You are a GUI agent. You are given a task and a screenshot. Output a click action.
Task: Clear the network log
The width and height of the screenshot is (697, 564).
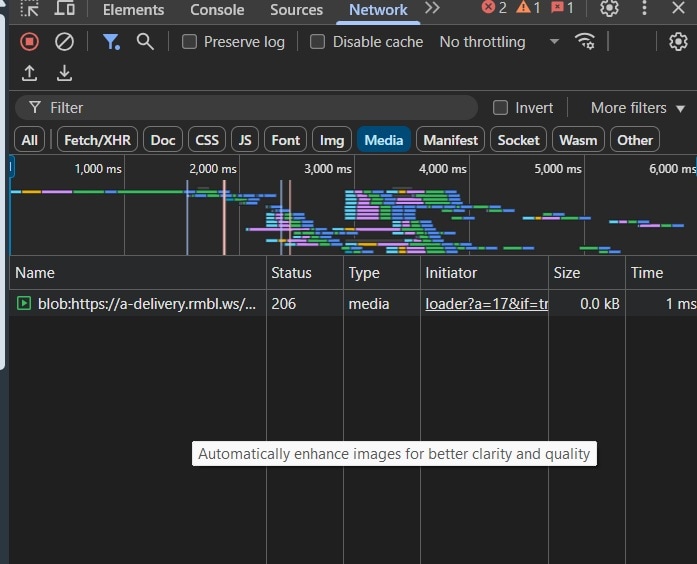(64, 42)
